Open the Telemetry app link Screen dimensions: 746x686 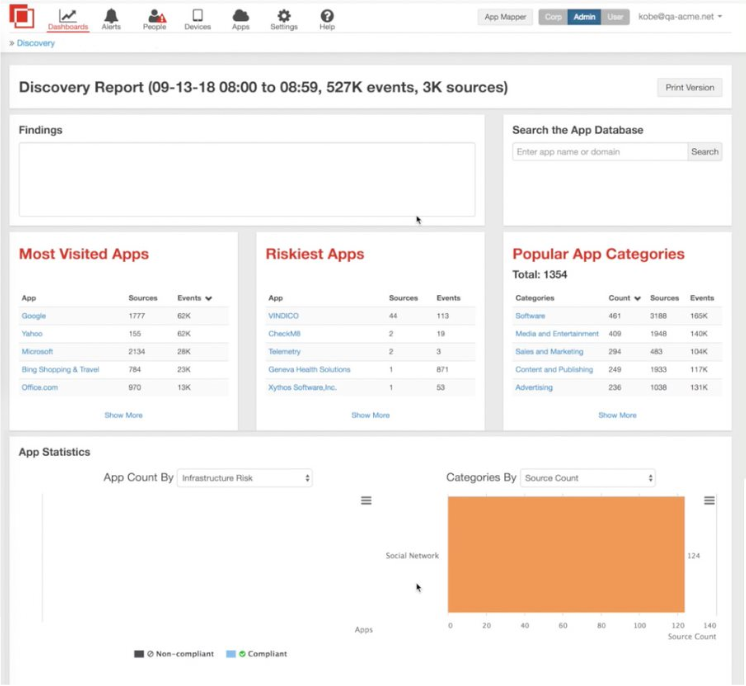(284, 352)
